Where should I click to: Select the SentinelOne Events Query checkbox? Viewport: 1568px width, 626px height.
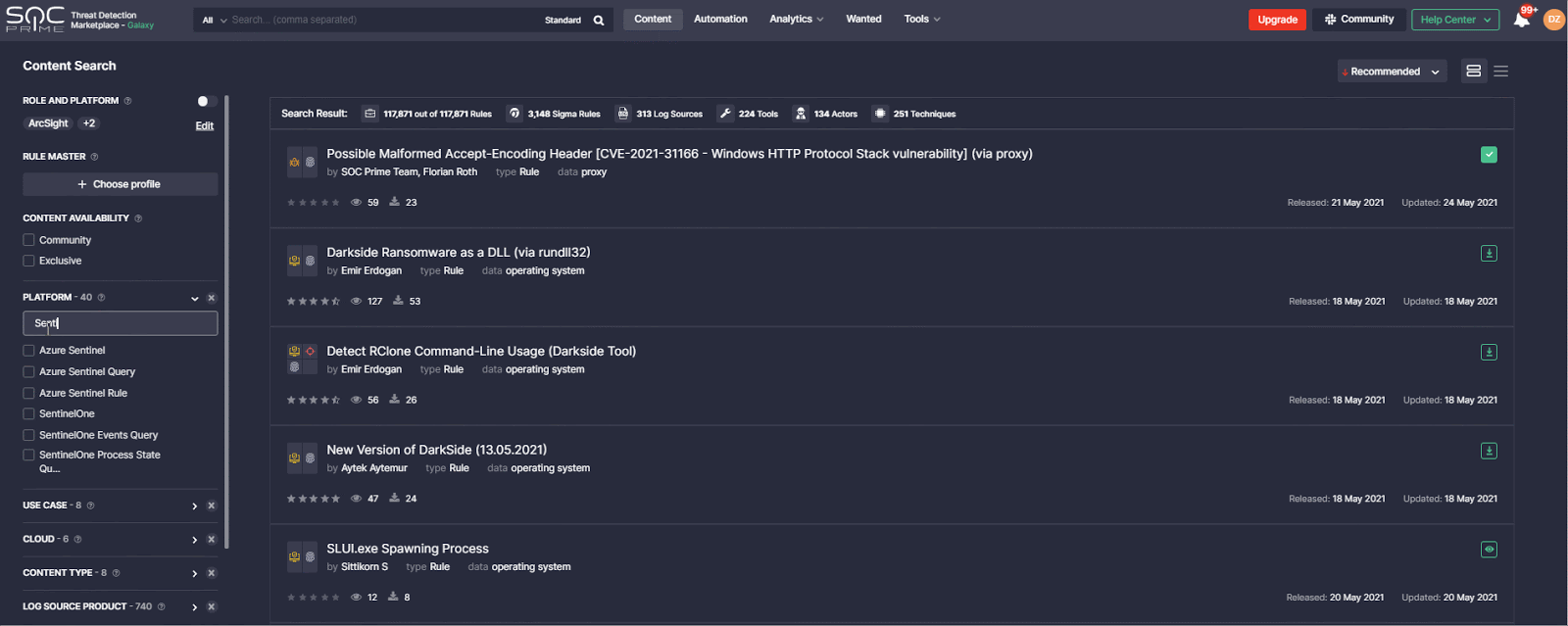click(28, 435)
